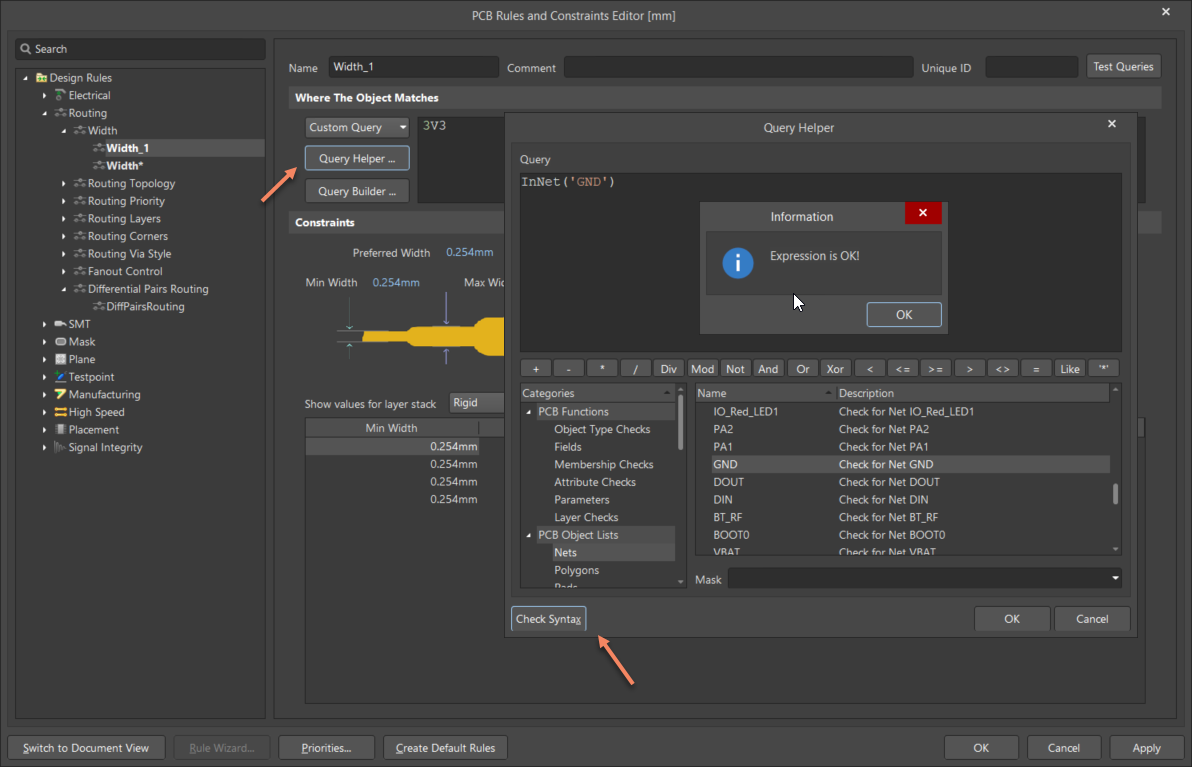Click the Routing category icon

61,113
